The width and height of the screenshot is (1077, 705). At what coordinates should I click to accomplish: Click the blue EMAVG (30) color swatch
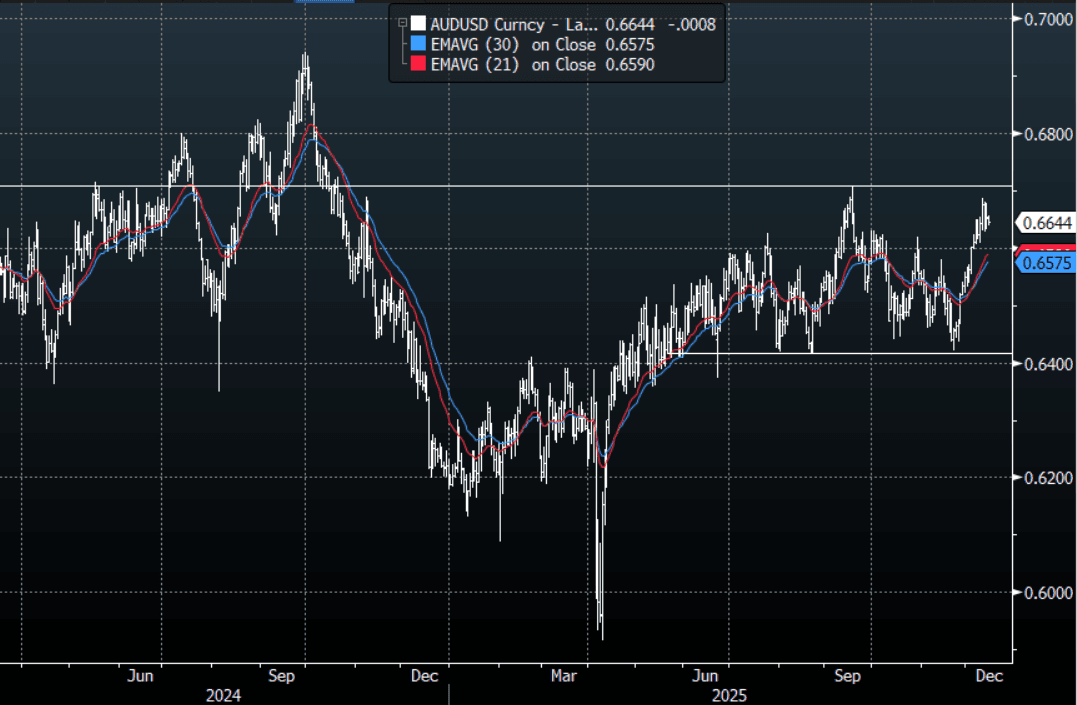tap(418, 44)
